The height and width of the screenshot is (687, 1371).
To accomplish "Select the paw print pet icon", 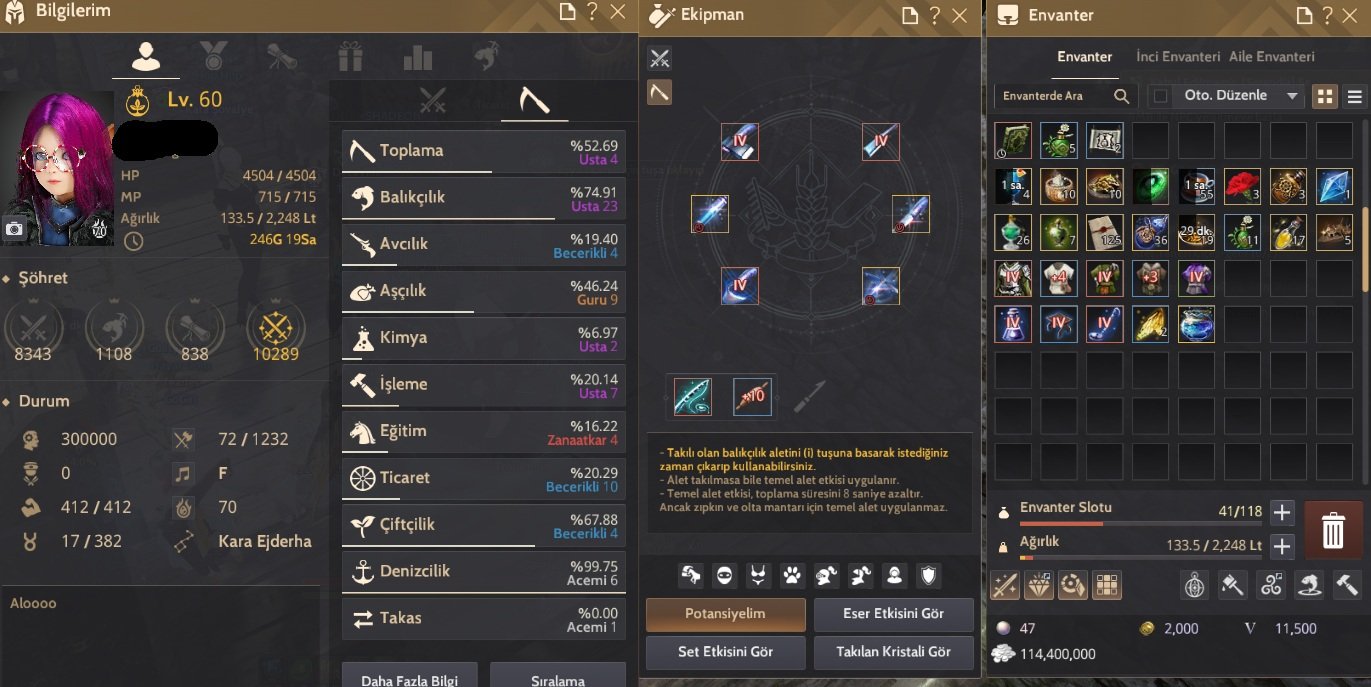I will pyautogui.click(x=792, y=575).
